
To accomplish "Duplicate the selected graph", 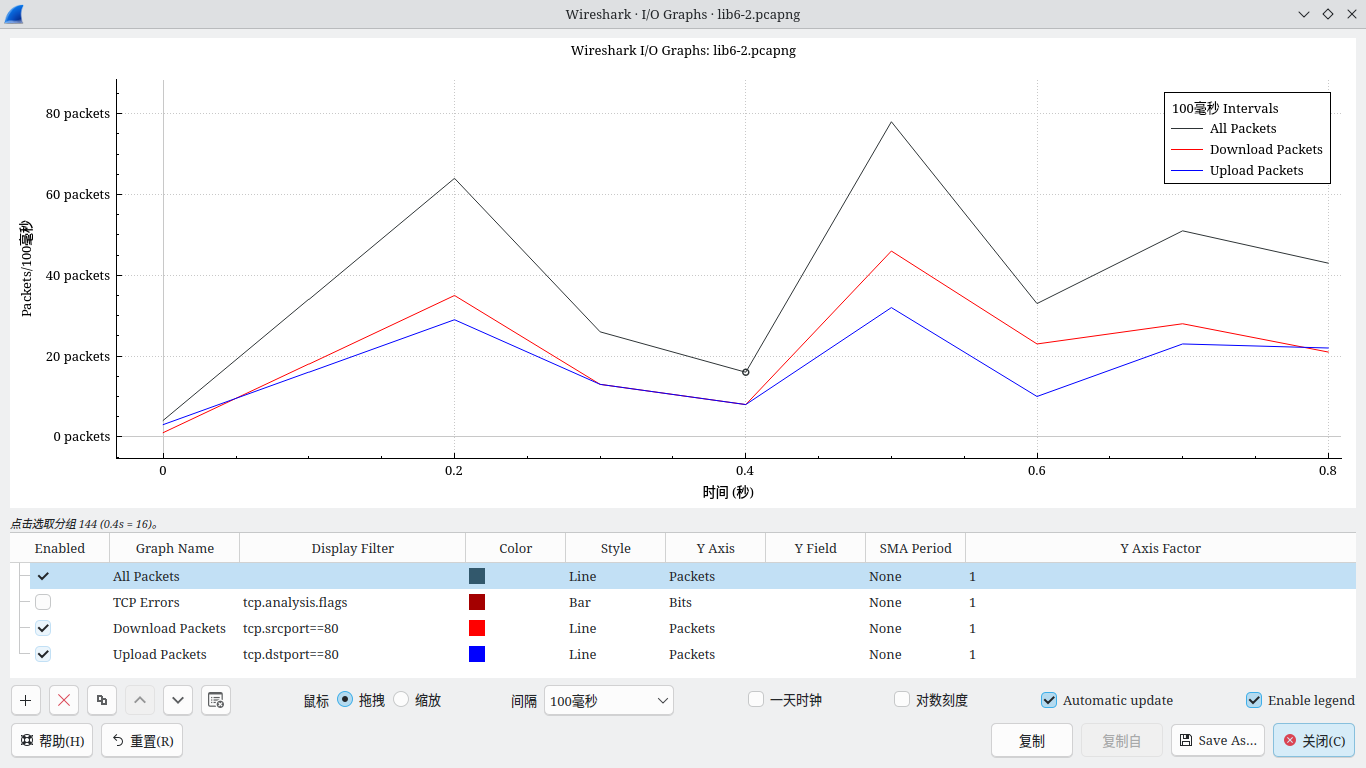I will [x=102, y=700].
